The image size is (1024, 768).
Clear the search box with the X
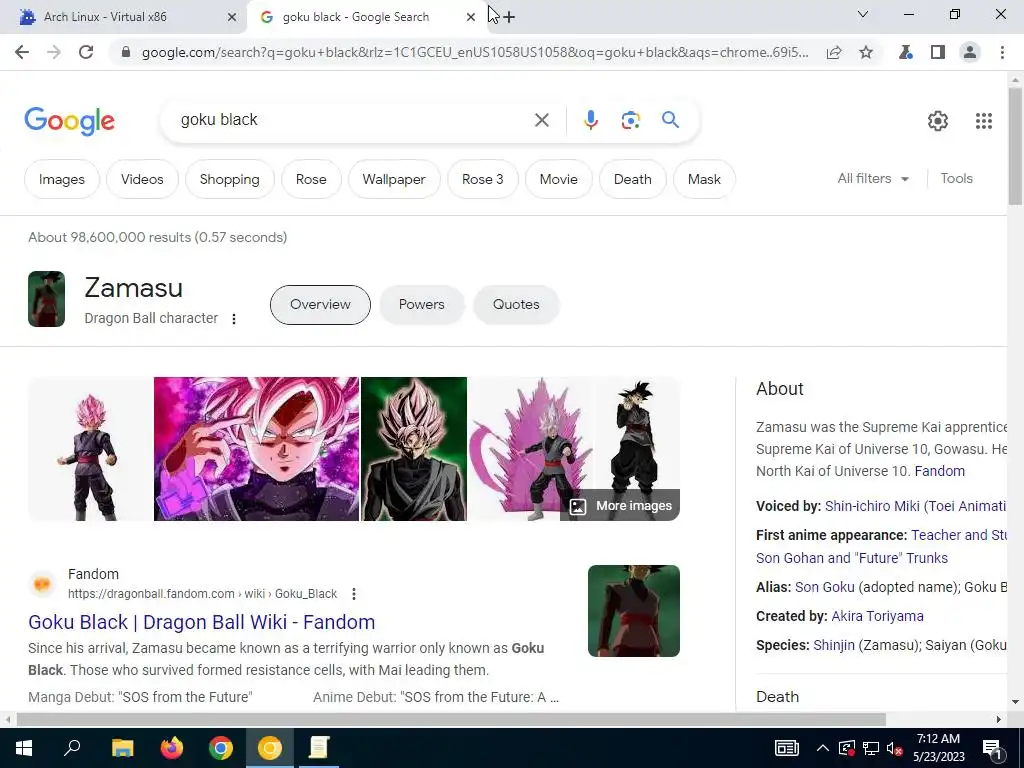(x=542, y=120)
